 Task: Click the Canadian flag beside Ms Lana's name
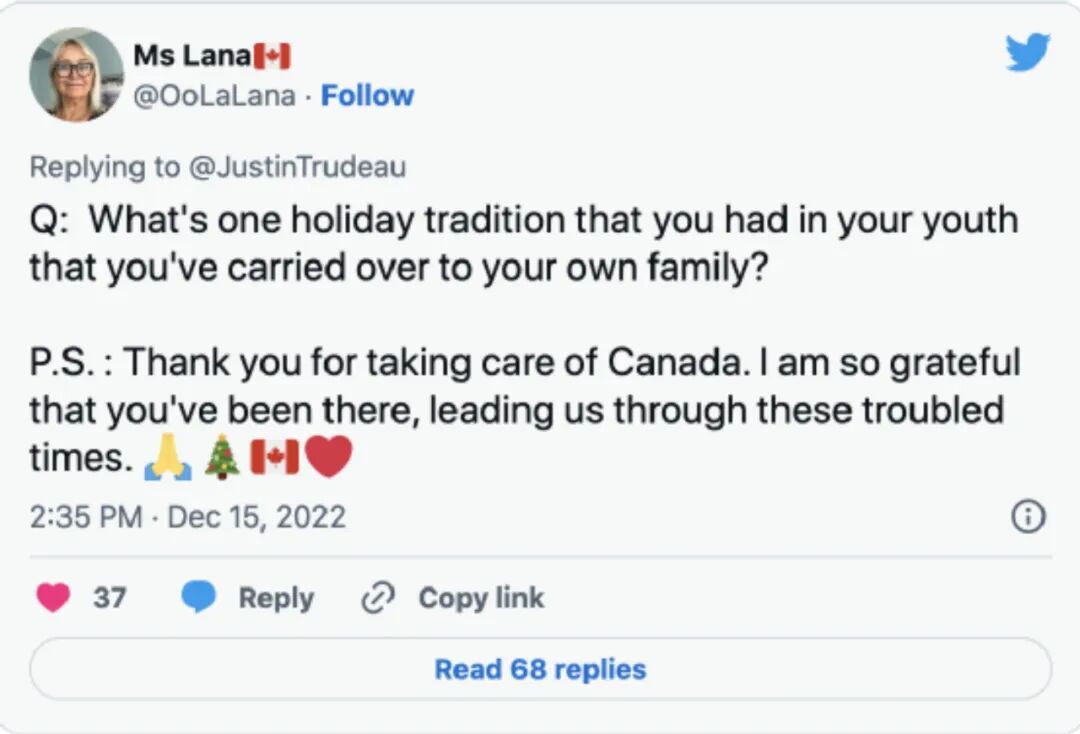pos(272,55)
